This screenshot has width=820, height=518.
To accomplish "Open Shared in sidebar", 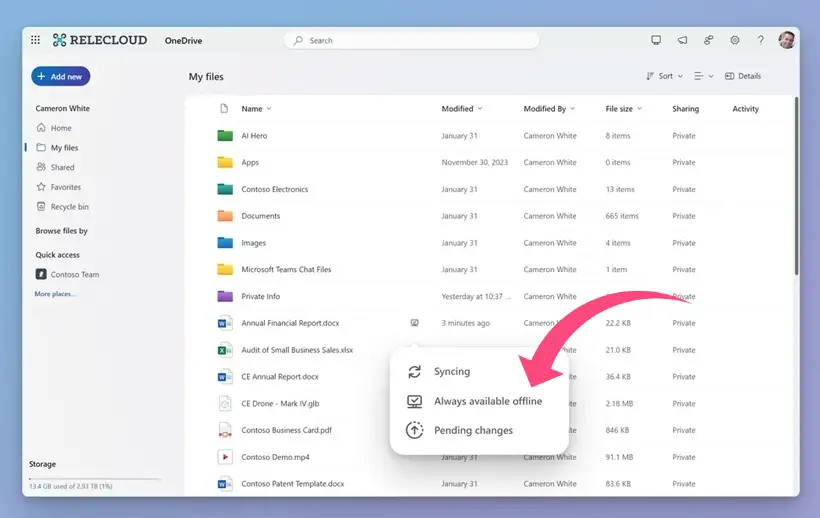I will pyautogui.click(x=55, y=167).
